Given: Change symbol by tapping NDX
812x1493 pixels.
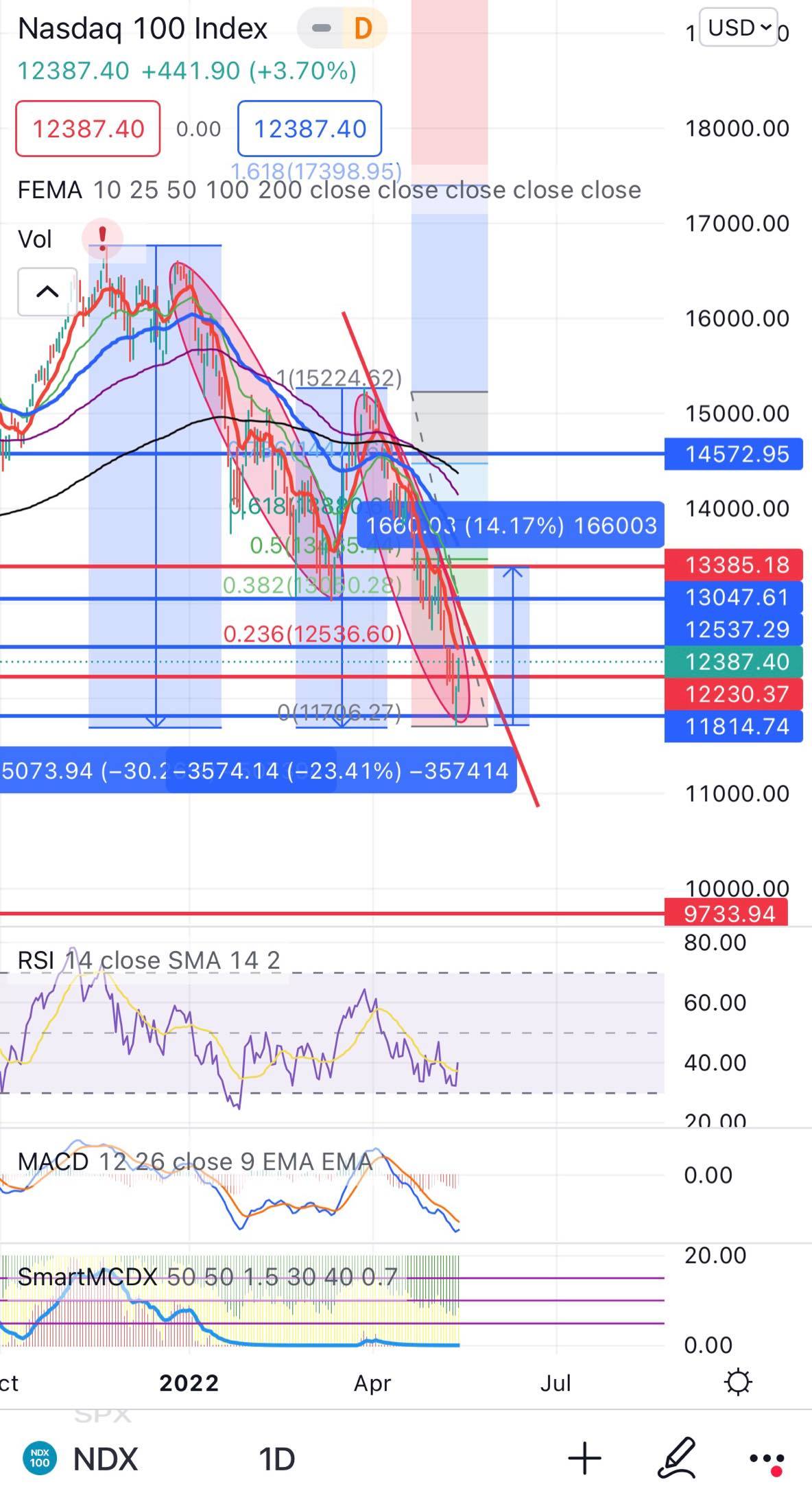Looking at the screenshot, I should (106, 1459).
